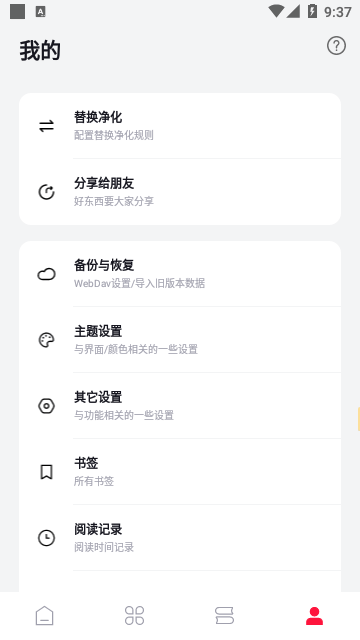Tap the hexagon gear icon for 其它设置
360x640 pixels.
tap(47, 406)
